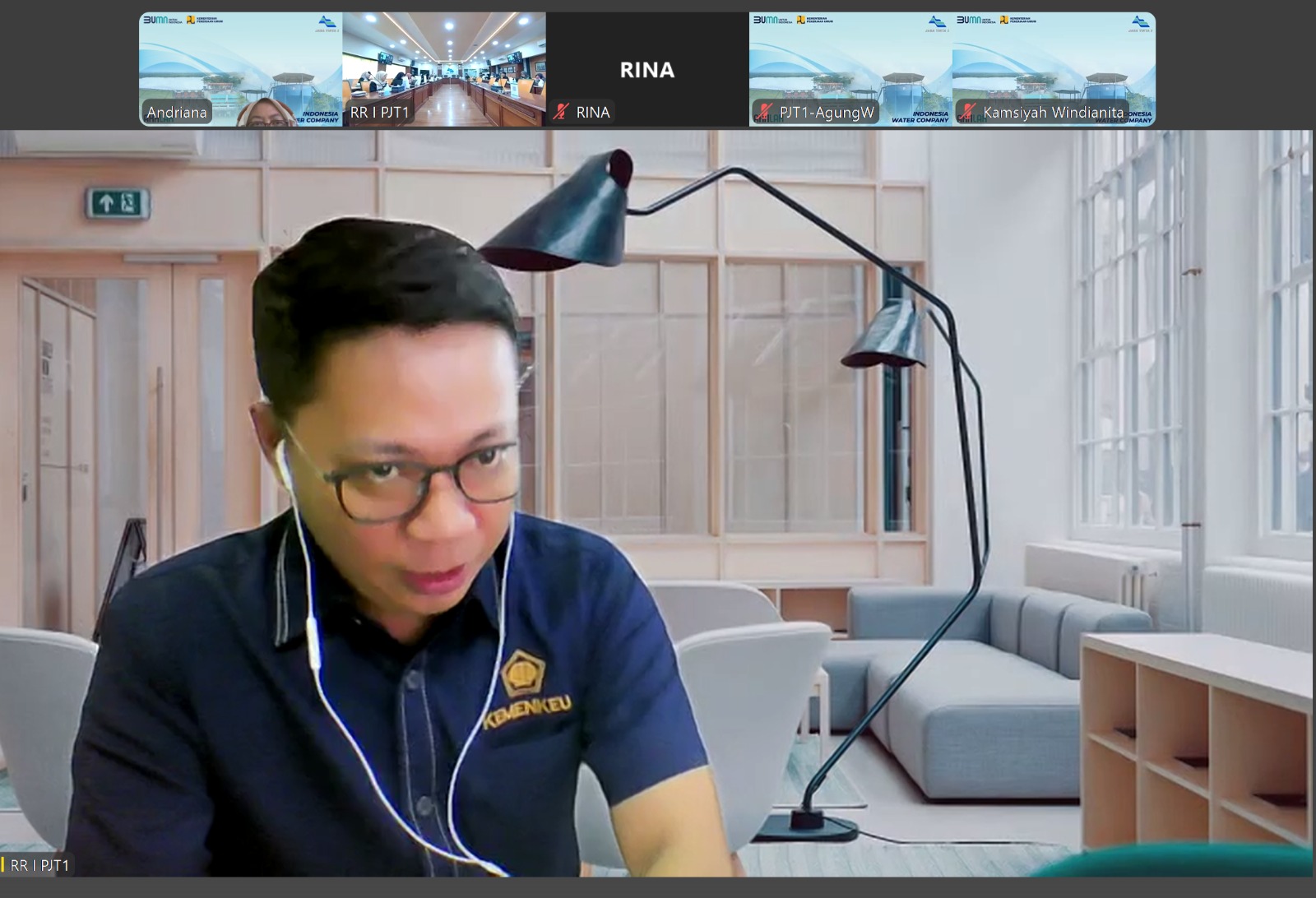
Task: Click the RR I PJT1 label on main video
Action: (39, 865)
